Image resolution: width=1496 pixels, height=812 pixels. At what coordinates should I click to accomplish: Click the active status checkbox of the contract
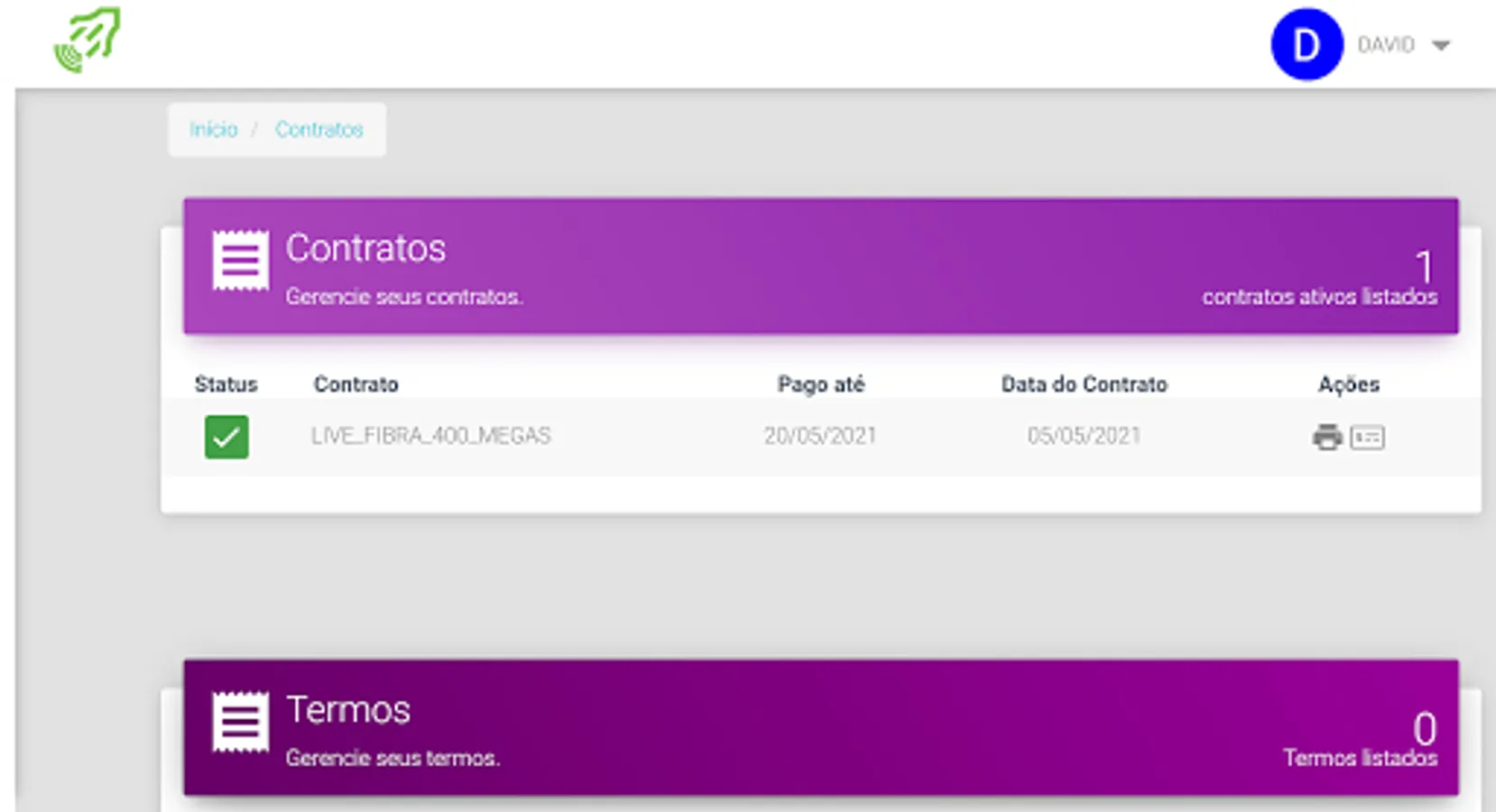pos(226,436)
